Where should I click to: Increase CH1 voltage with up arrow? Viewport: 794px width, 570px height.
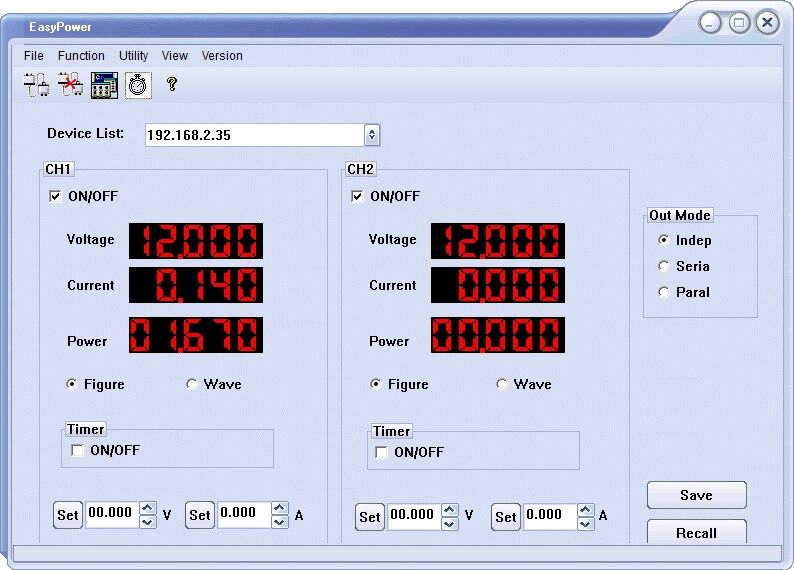tap(148, 508)
